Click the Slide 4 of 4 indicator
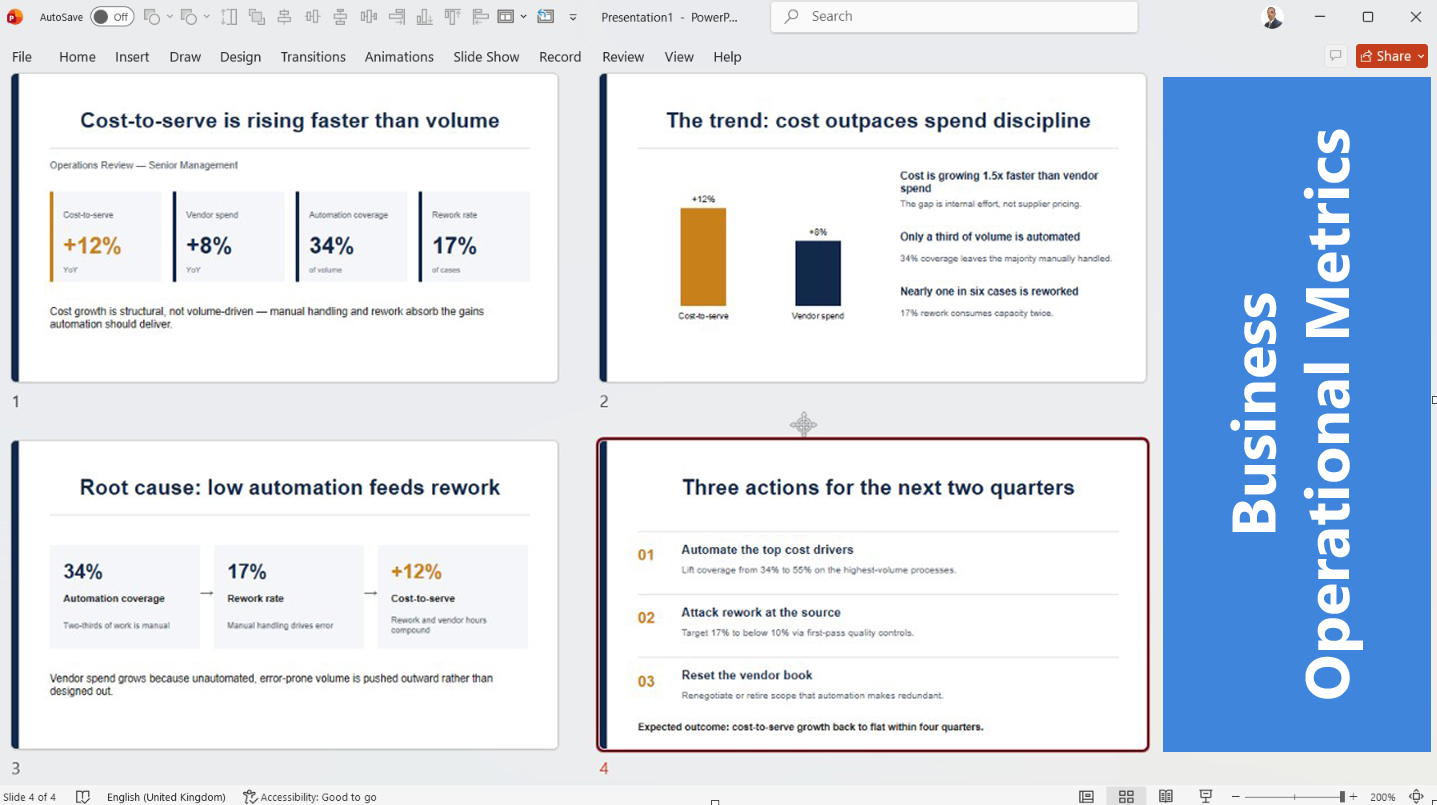The image size is (1437, 805). coord(30,797)
